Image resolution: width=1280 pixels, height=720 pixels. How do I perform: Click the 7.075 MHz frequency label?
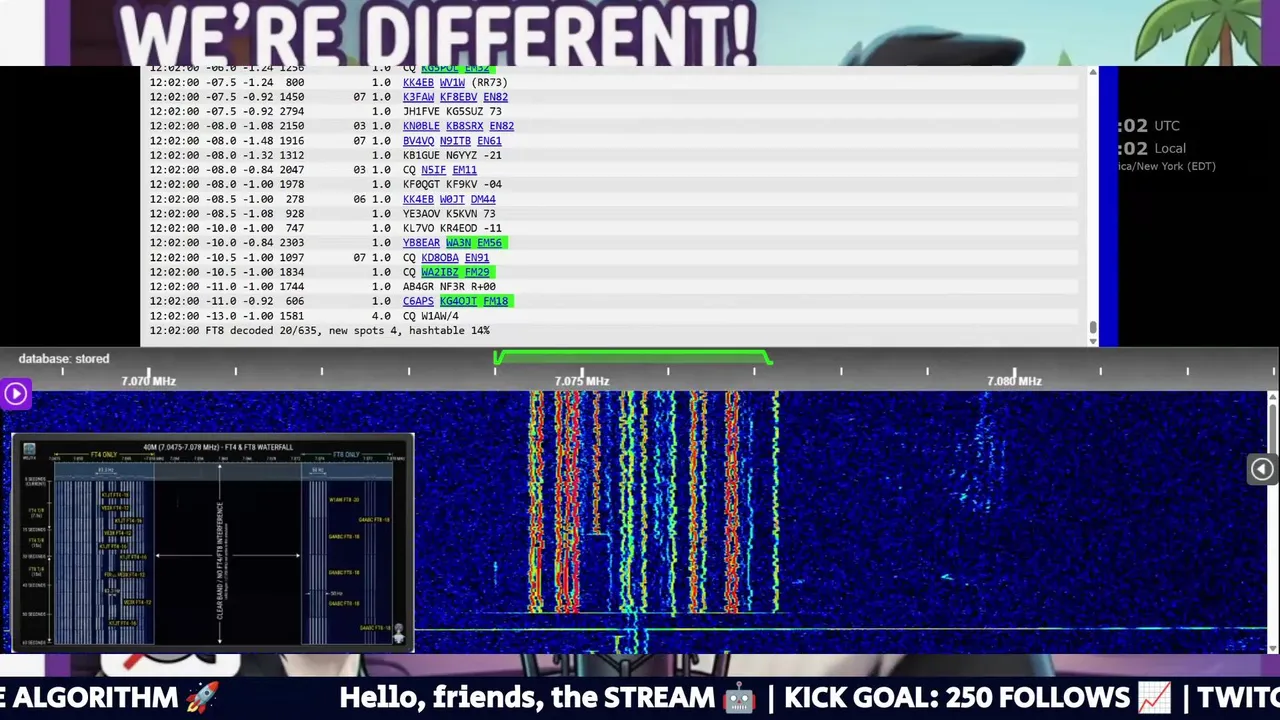click(x=582, y=381)
